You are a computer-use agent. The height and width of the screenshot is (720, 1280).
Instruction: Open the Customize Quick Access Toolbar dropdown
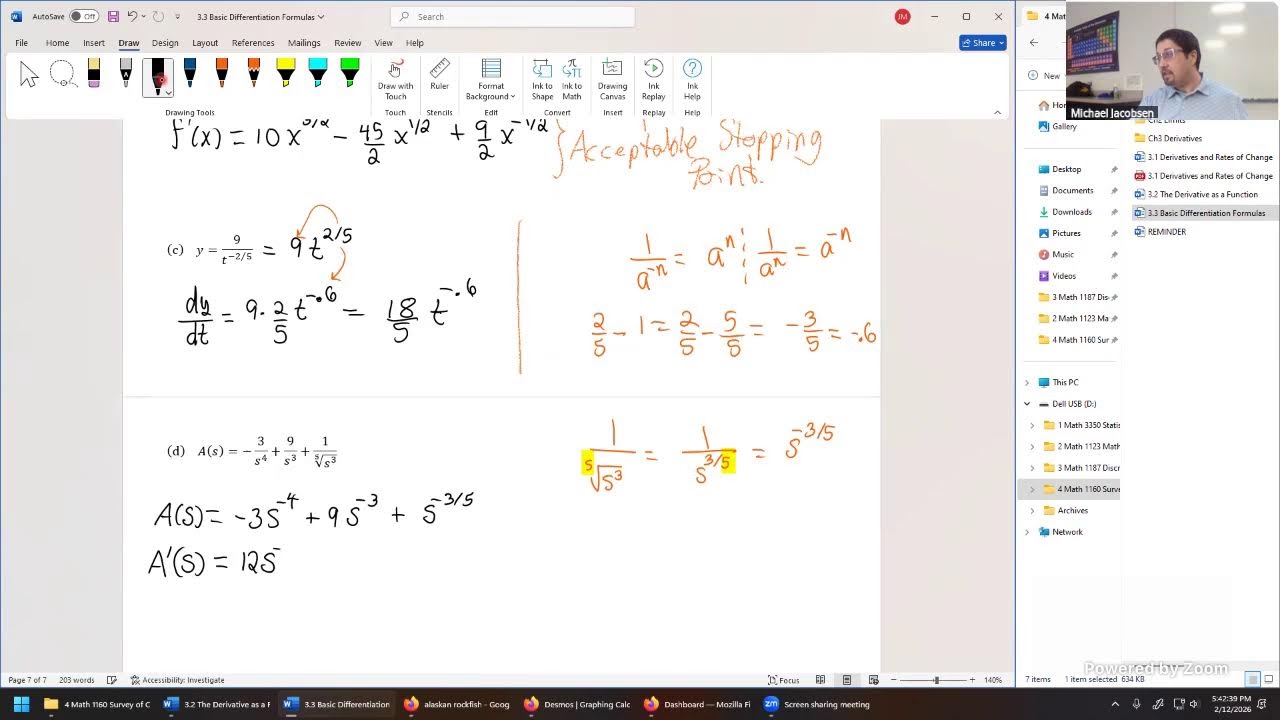(178, 17)
